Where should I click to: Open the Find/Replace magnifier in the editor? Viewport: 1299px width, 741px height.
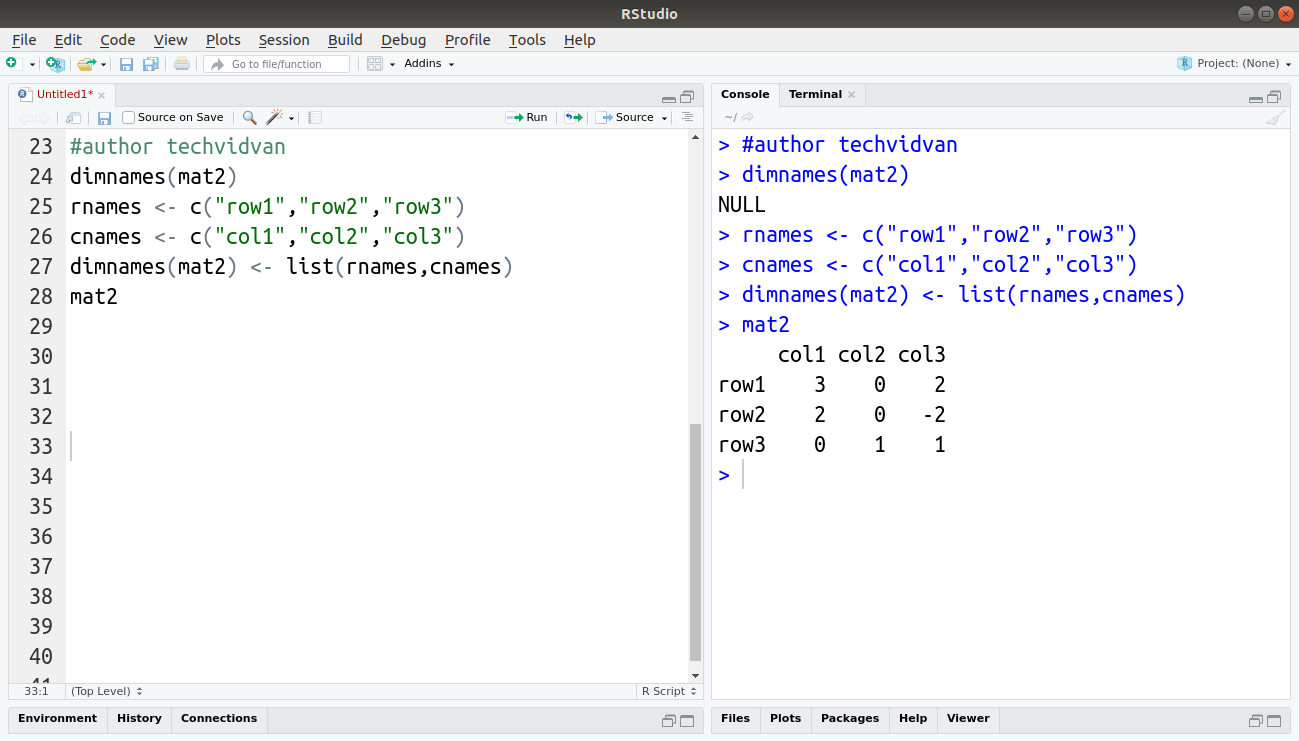point(248,117)
